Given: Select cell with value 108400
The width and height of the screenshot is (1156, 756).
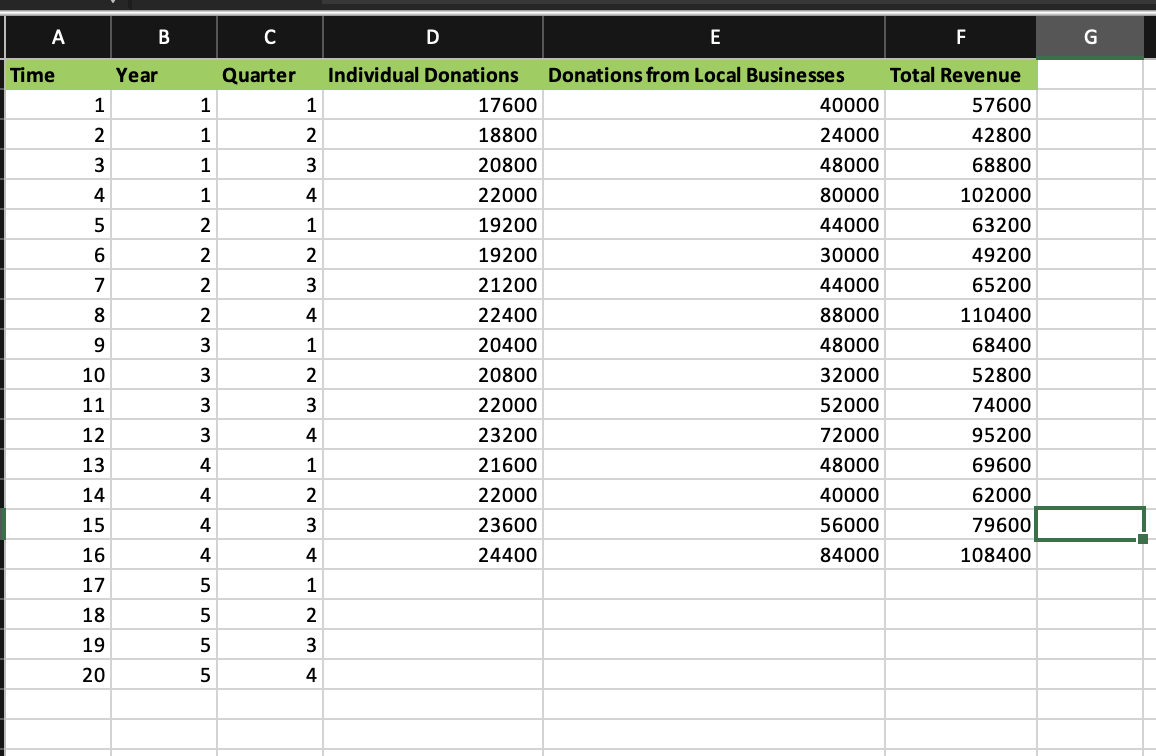Looking at the screenshot, I should (961, 555).
